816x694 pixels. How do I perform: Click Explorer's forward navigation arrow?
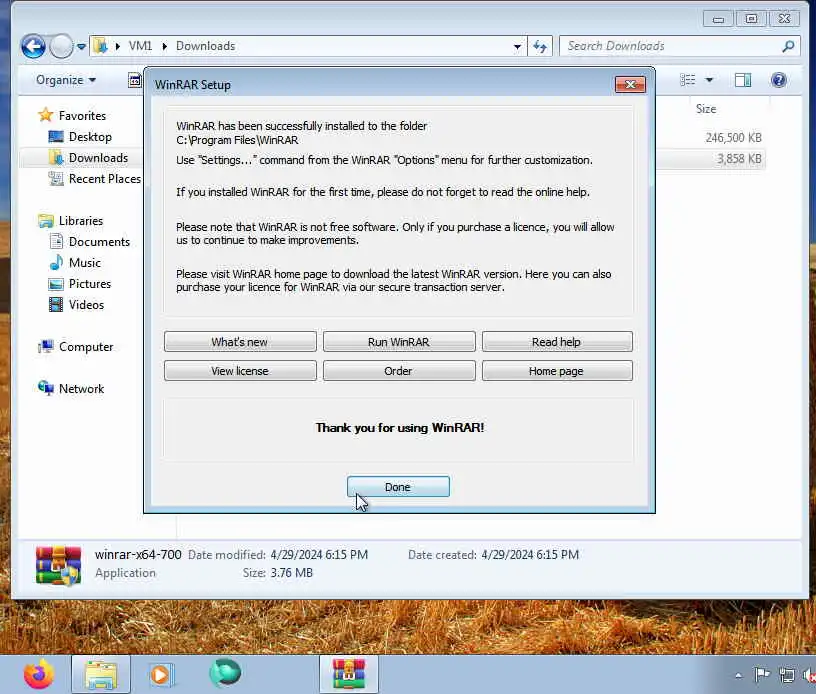61,46
